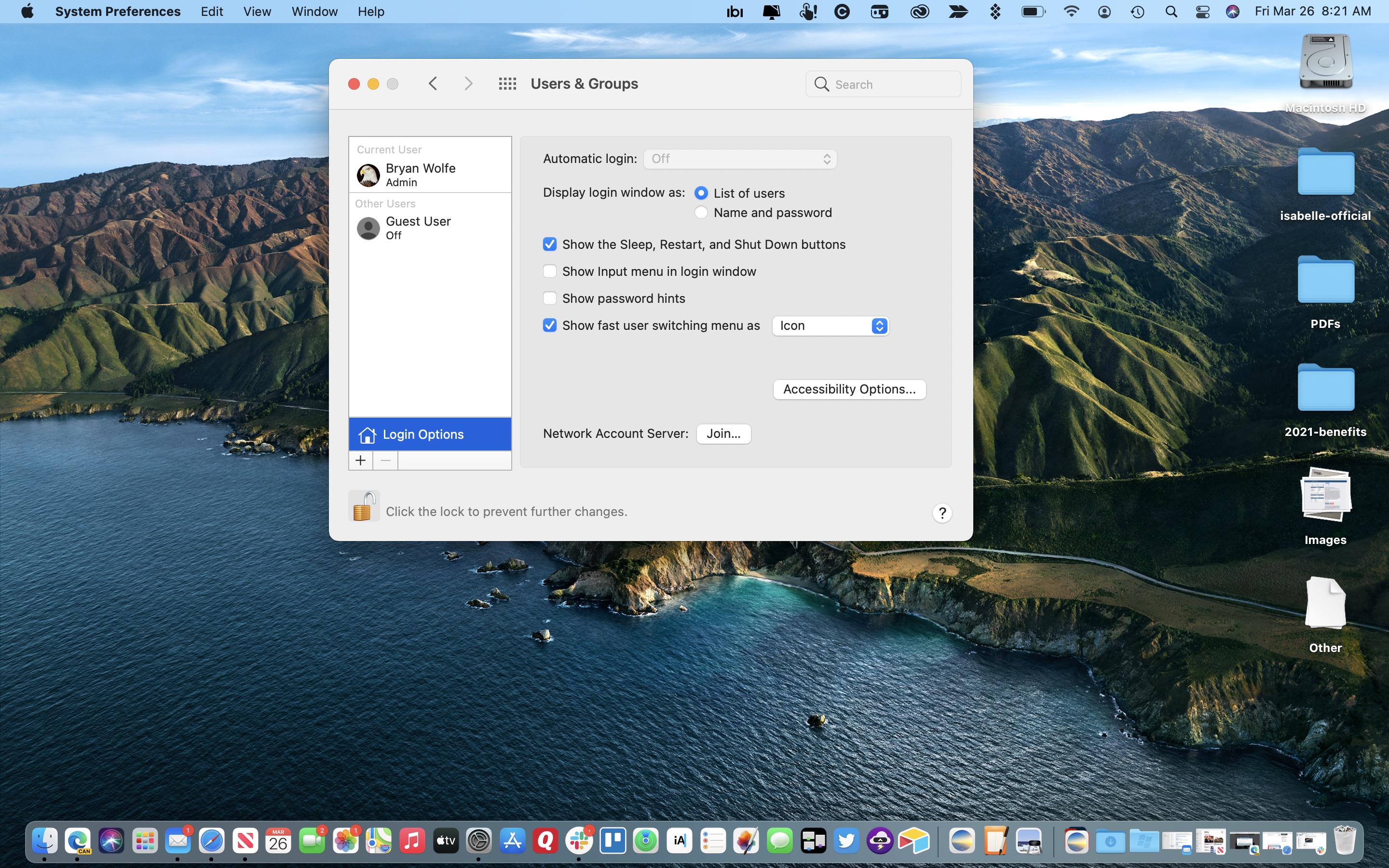Open the PDFs folder on desktop
Image resolution: width=1389 pixels, height=868 pixels.
1325,279
